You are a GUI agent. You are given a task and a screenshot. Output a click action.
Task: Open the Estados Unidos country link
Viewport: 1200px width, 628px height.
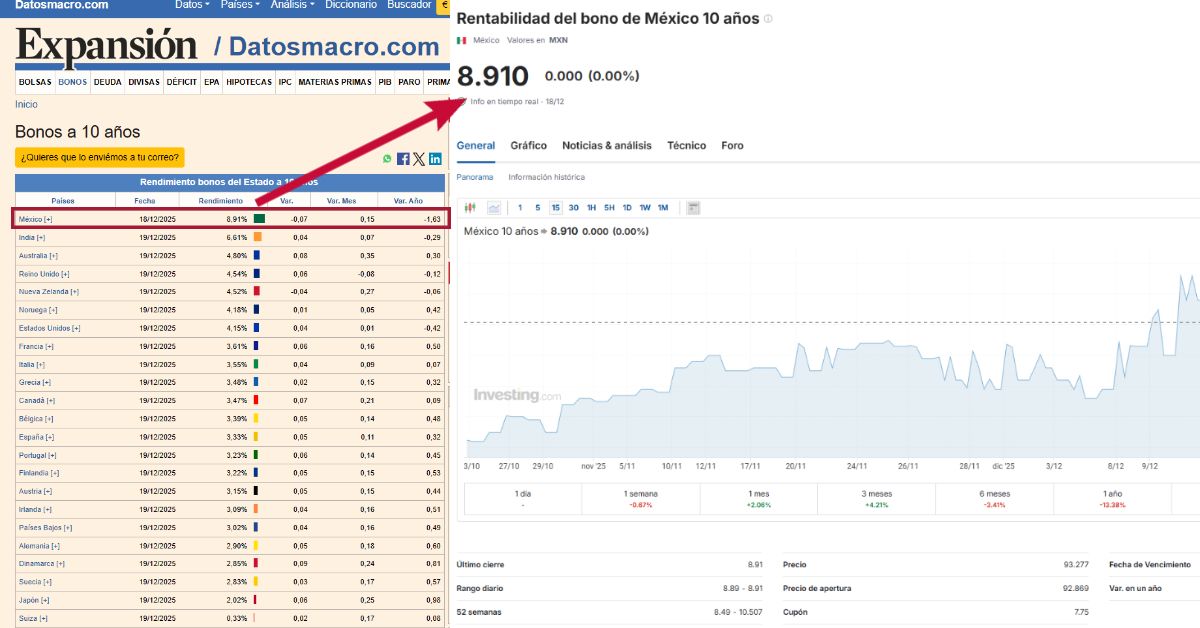coord(49,328)
